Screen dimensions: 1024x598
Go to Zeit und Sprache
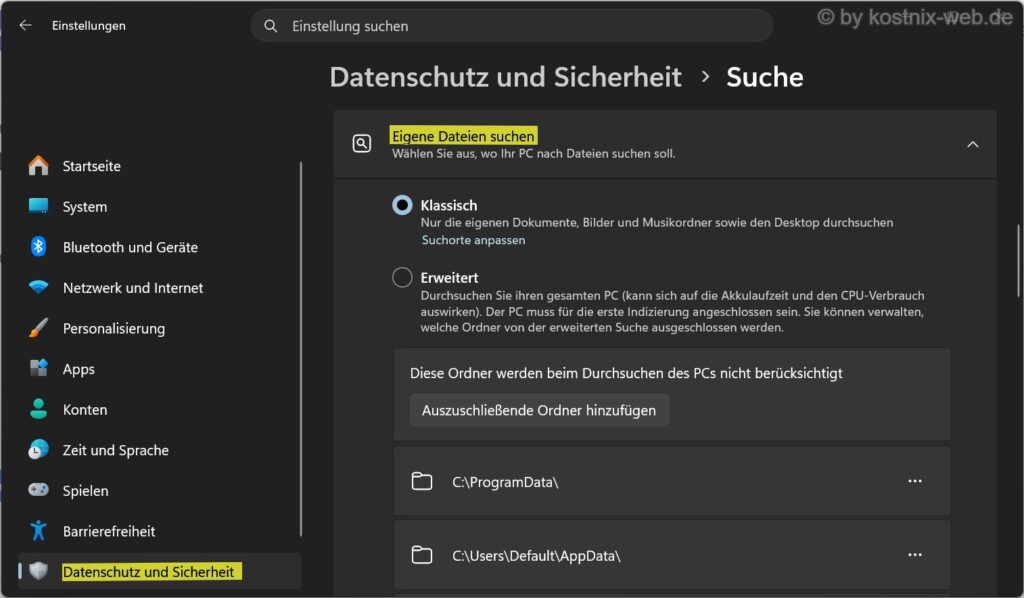[x=159, y=449]
